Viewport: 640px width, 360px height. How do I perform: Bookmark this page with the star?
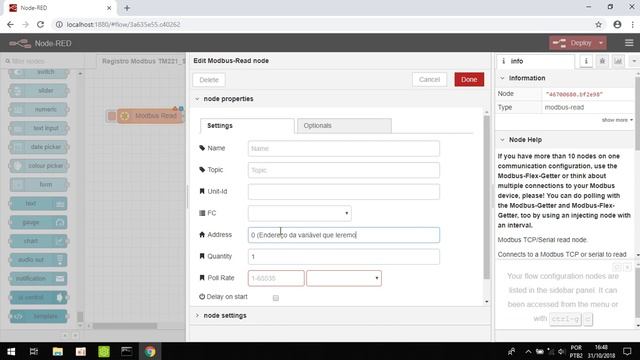coord(598,24)
